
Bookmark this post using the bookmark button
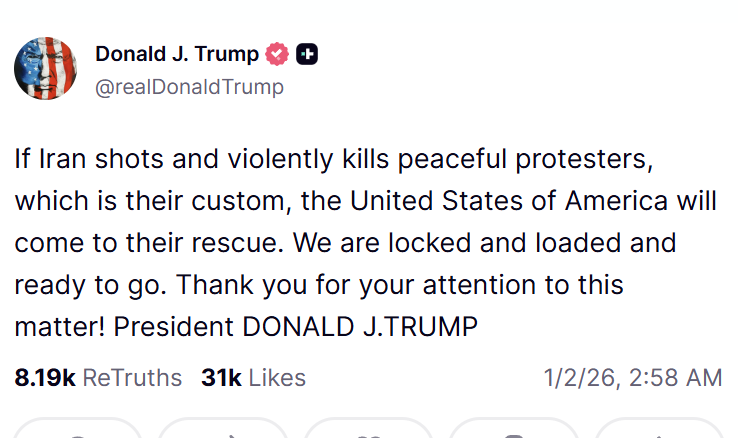[514, 431]
